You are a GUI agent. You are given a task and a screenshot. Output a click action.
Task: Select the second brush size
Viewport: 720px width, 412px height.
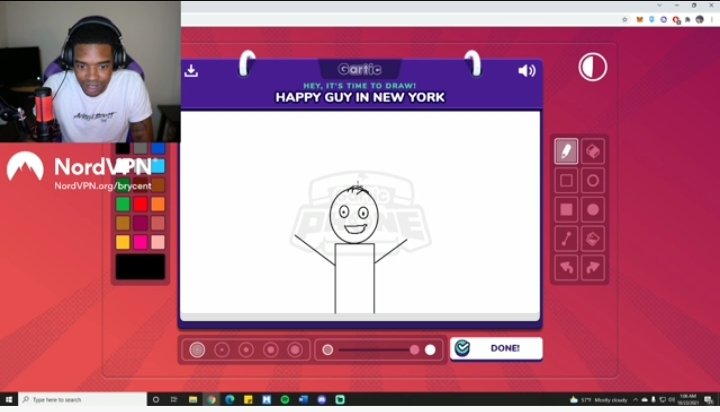(222, 350)
